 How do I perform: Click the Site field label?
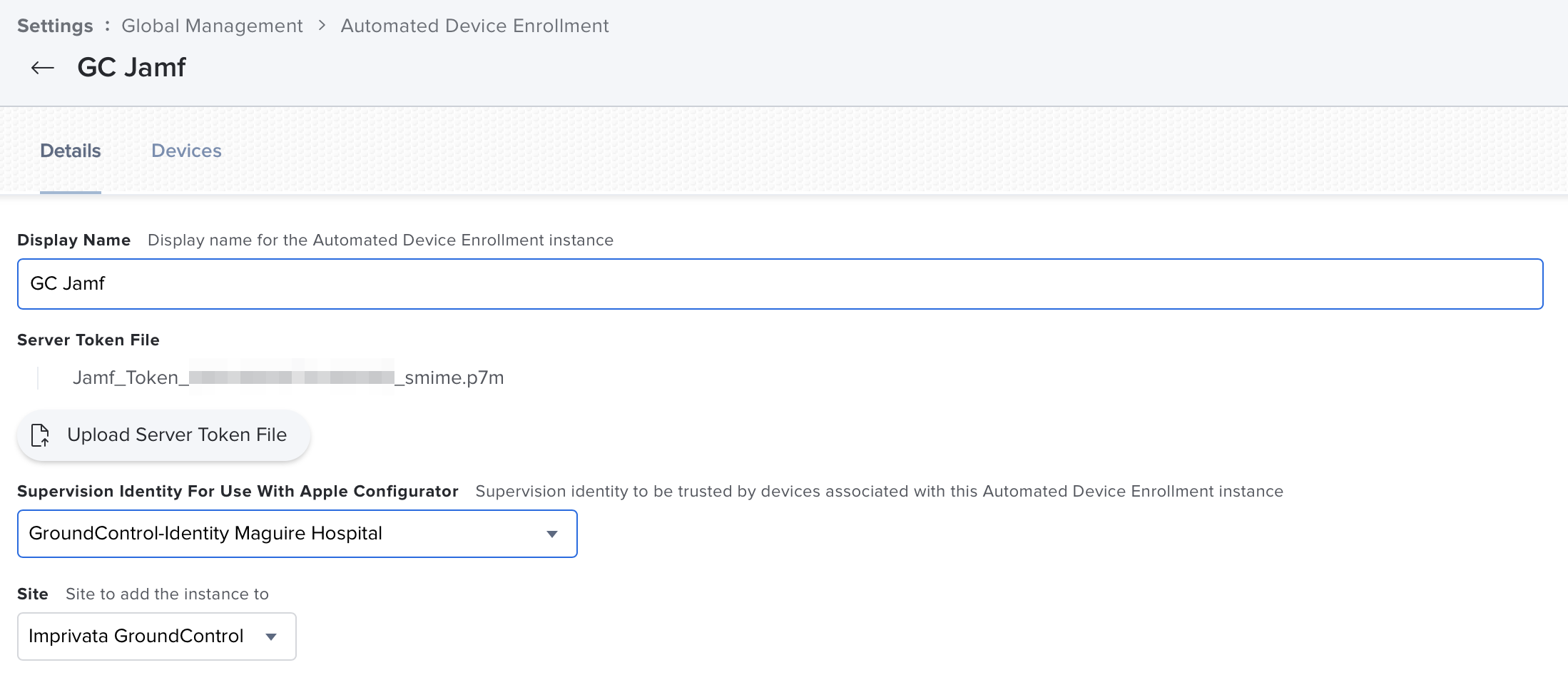point(33,594)
